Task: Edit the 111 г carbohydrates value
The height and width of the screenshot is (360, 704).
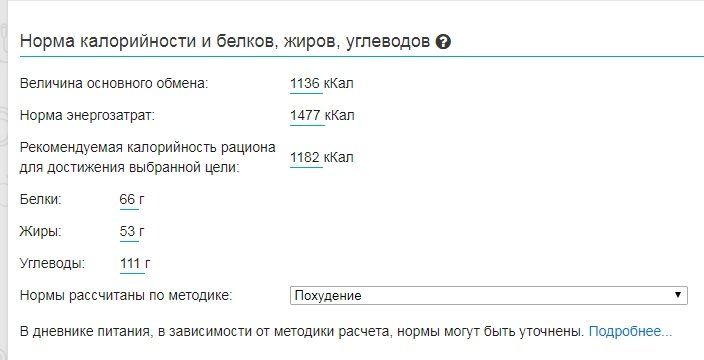Action: coord(135,263)
